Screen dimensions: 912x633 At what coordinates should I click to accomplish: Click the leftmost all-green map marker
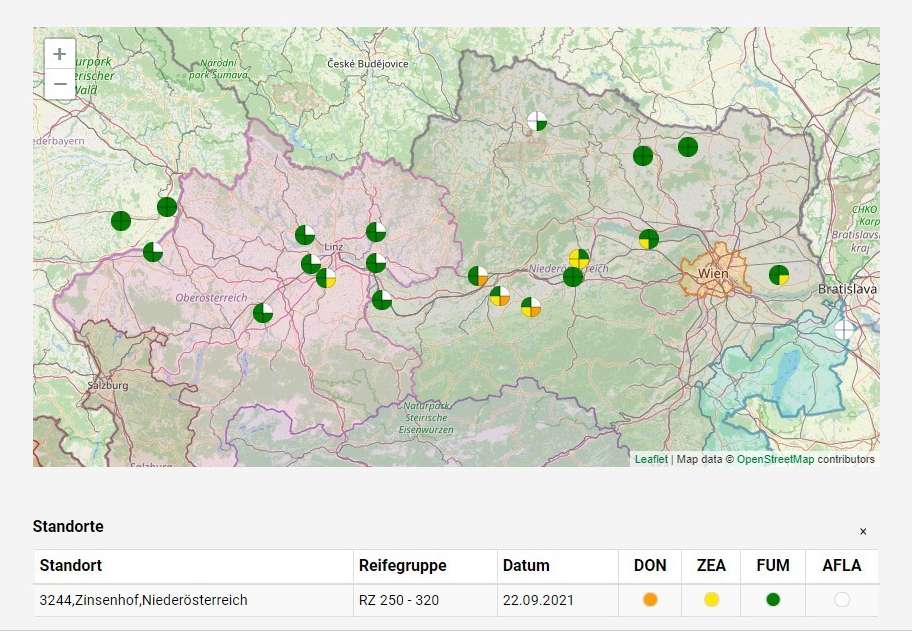121,221
